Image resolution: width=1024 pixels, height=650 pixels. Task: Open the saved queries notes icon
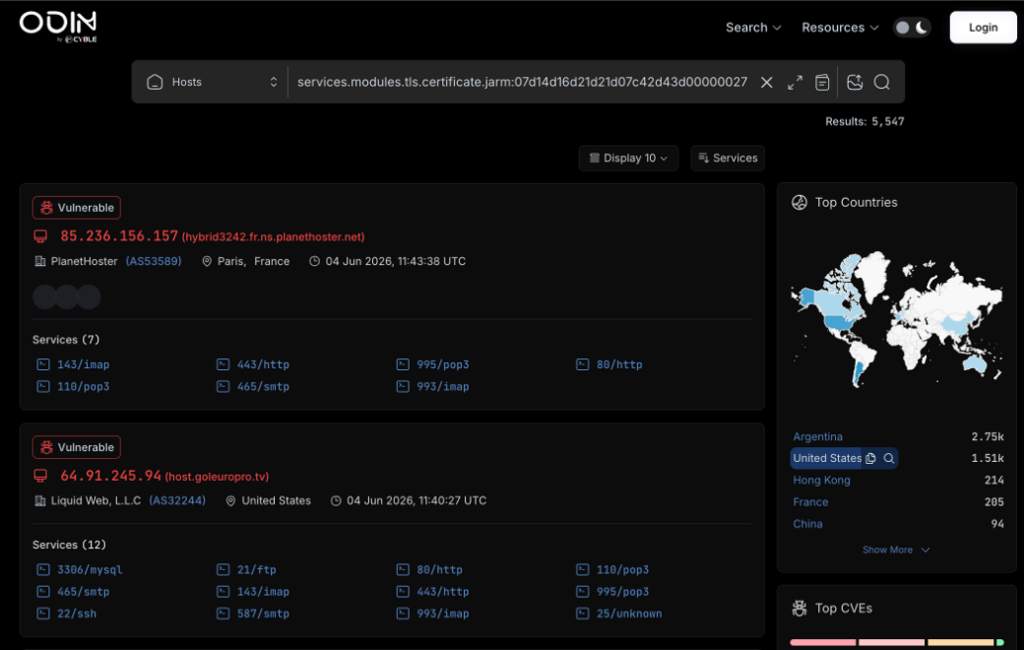pyautogui.click(x=822, y=82)
